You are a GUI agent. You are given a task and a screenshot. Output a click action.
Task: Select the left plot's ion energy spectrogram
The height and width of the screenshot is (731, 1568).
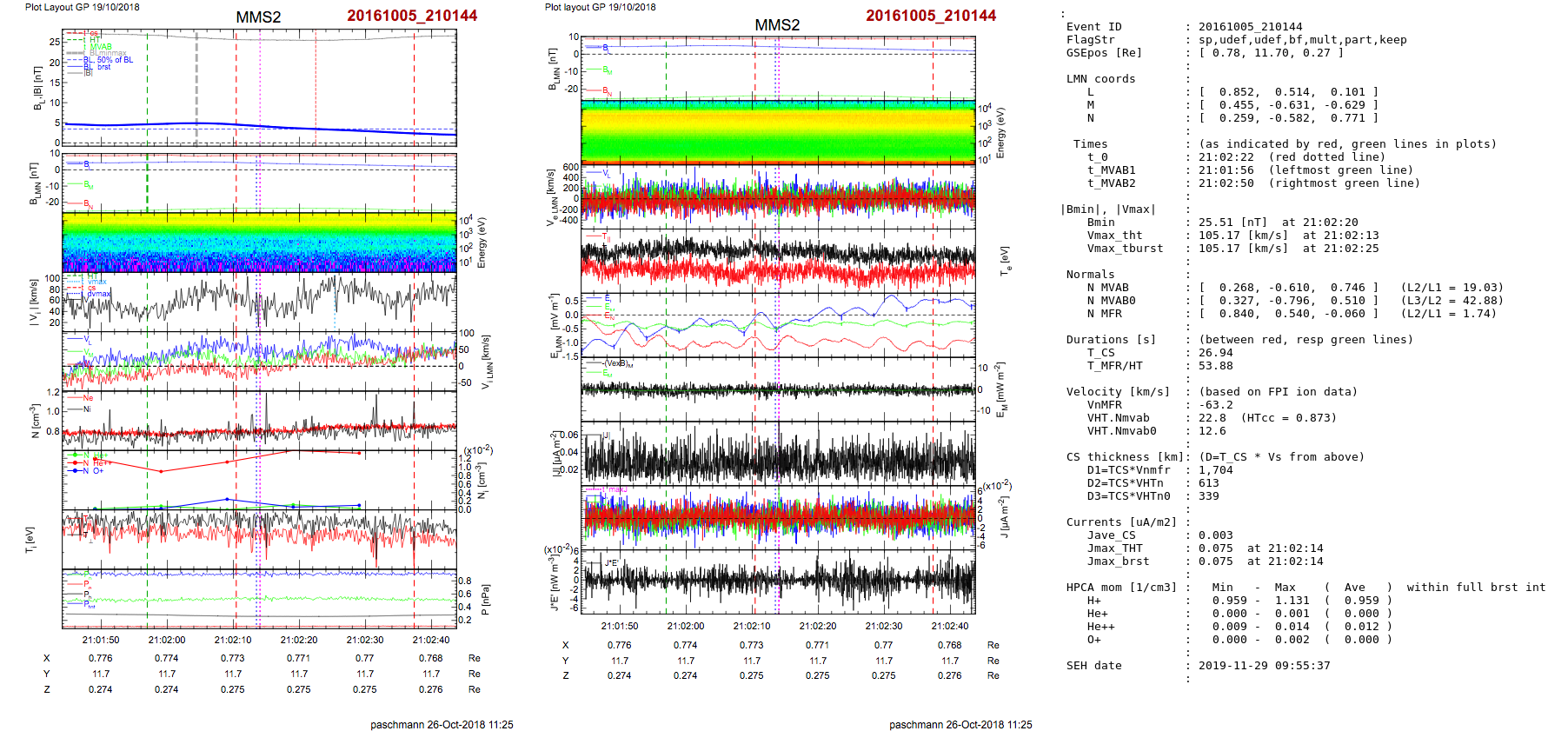click(259, 243)
